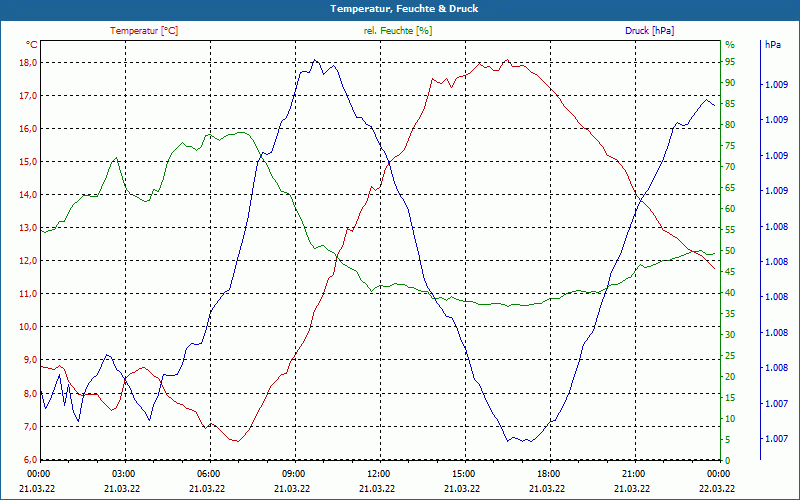Select the '21:00' time axis label

click(x=633, y=473)
